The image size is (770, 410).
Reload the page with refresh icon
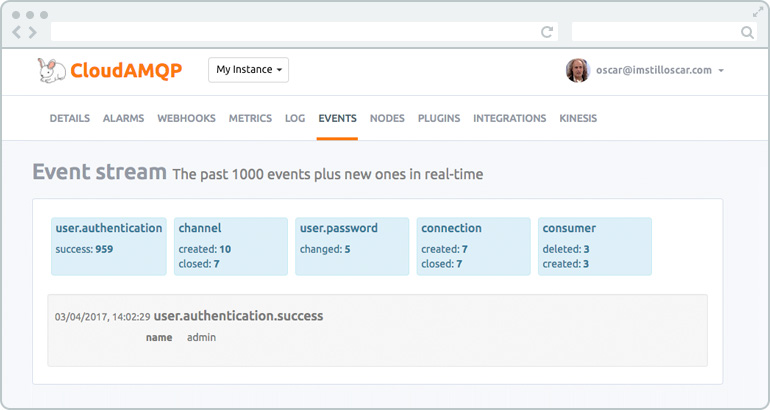click(547, 32)
